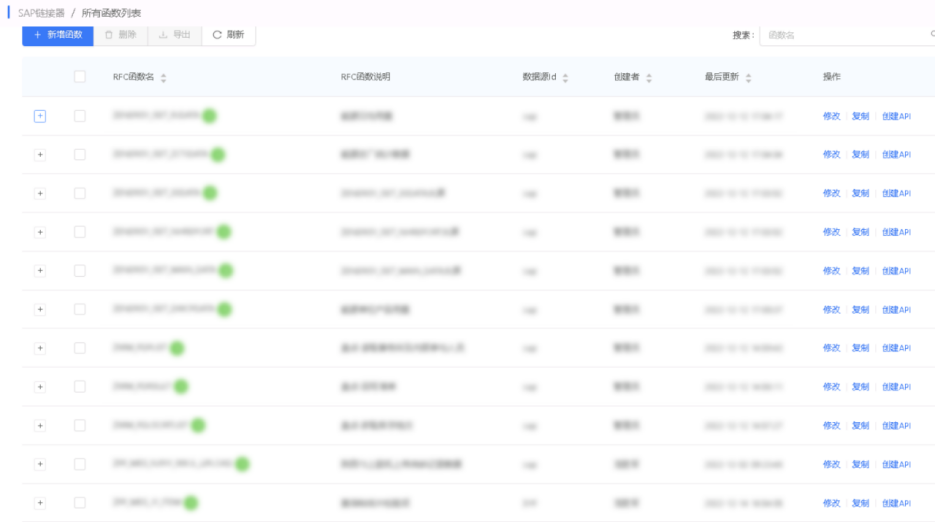The height and width of the screenshot is (523, 935).
Task: Expand the third table row
Action: [40, 193]
